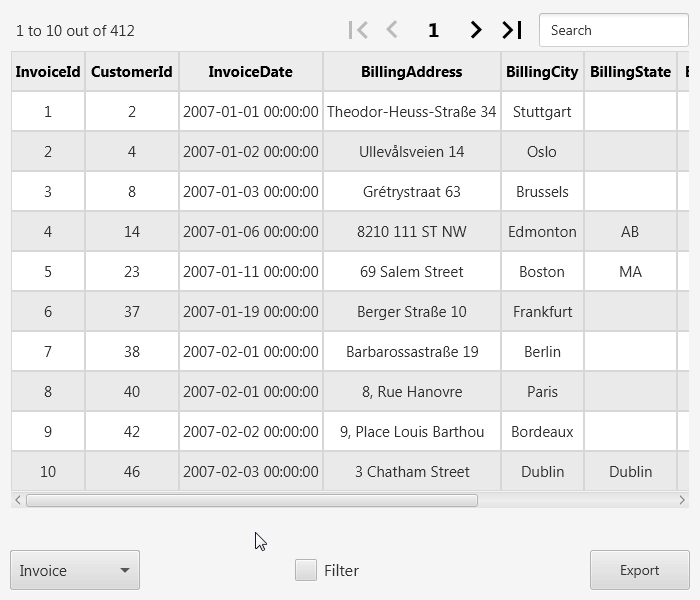Image resolution: width=700 pixels, height=600 pixels.
Task: Go to the previous page
Action: click(x=392, y=30)
